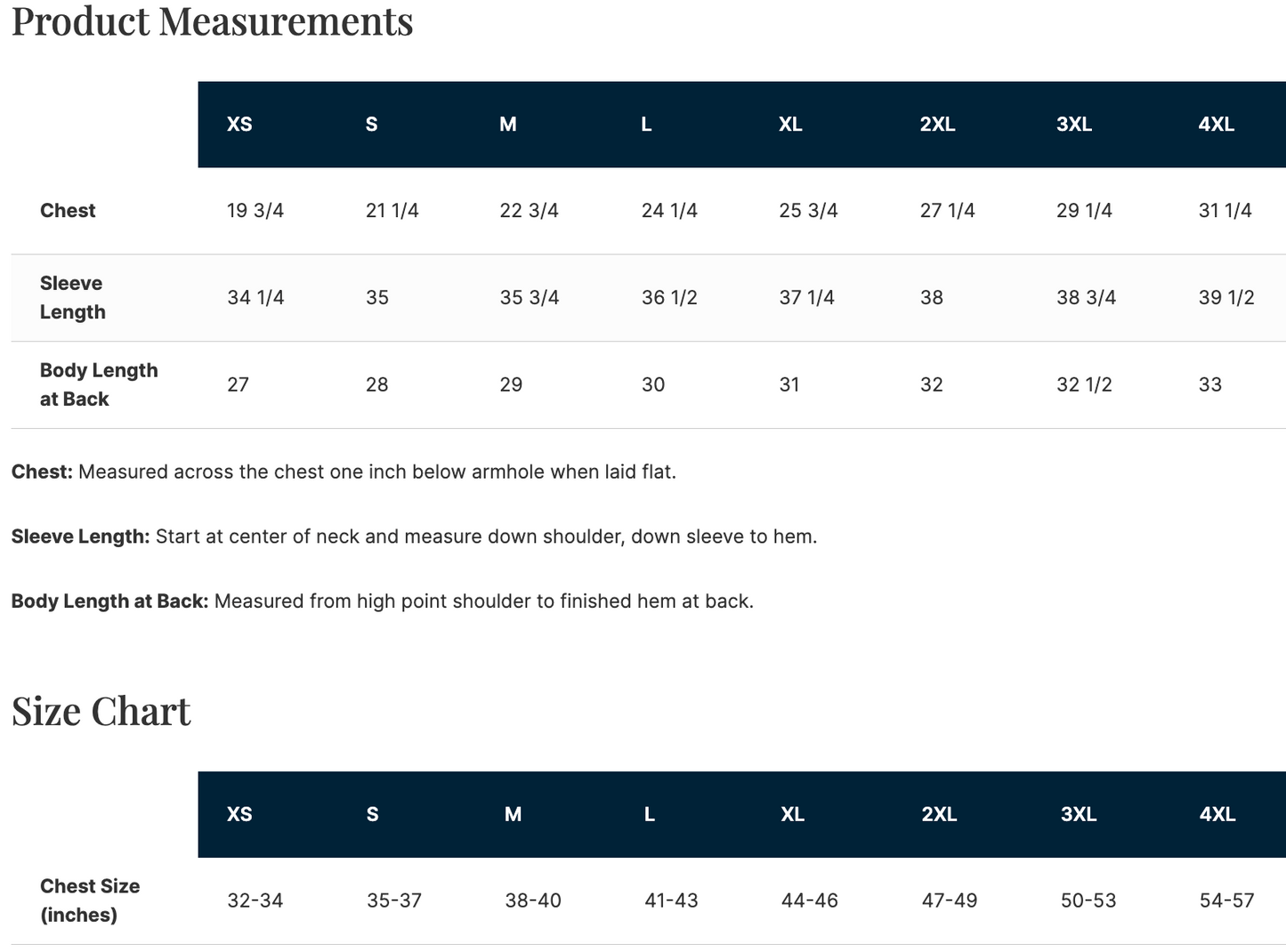Click the Sleeve Length row label

(x=73, y=297)
